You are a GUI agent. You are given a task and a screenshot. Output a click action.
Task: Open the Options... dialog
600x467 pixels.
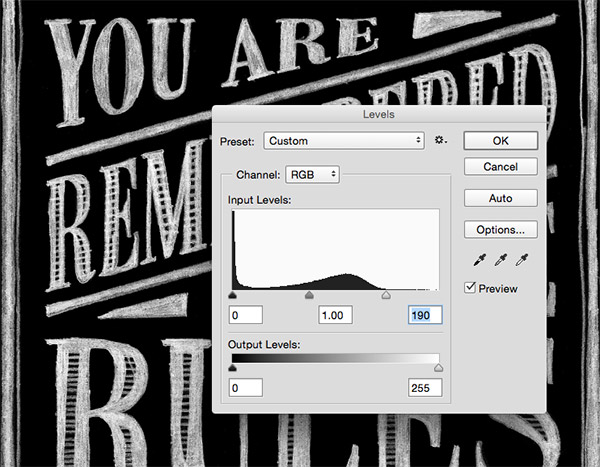pyautogui.click(x=501, y=230)
